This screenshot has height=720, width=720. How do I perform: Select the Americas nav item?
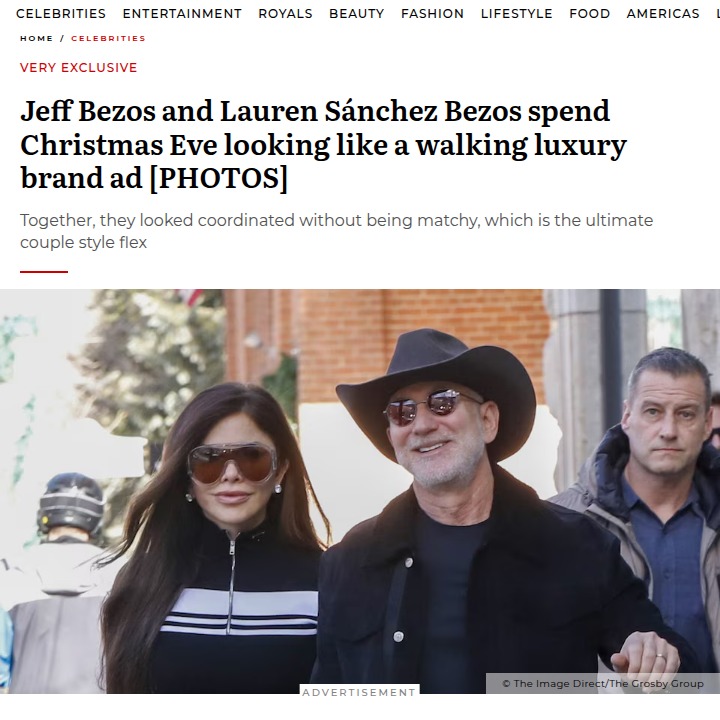click(663, 14)
